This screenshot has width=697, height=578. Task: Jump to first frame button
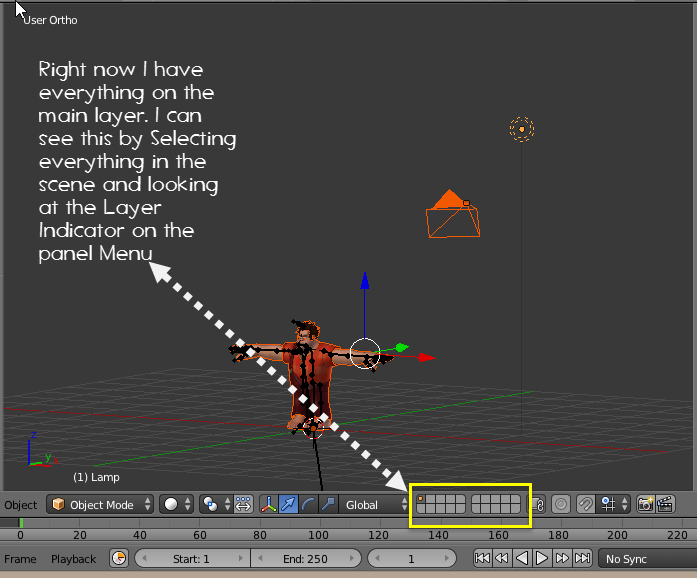[x=482, y=558]
